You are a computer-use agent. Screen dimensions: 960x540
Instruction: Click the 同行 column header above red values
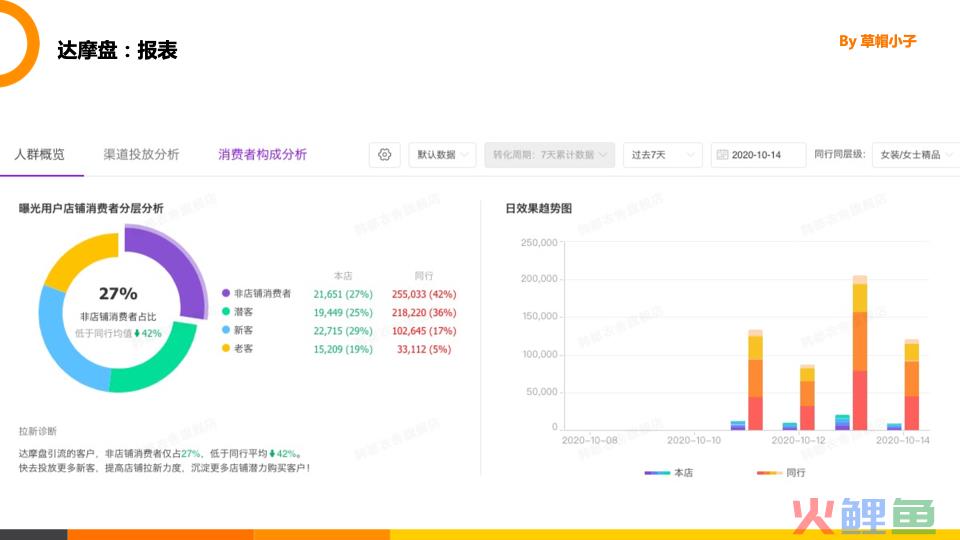424,276
